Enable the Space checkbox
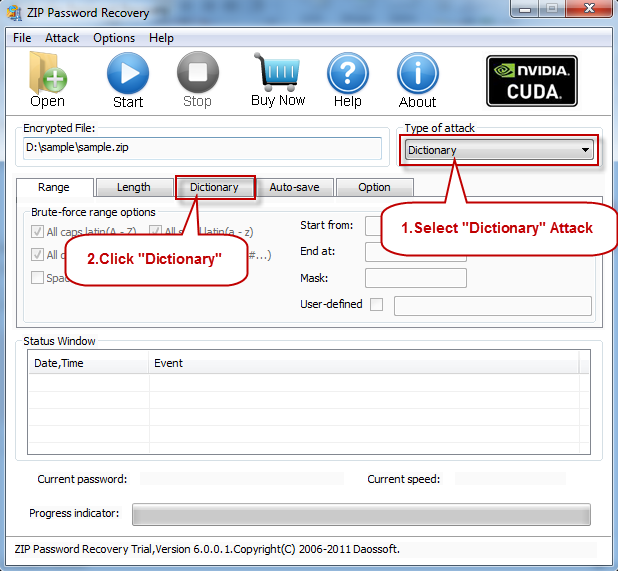The image size is (618, 571). [37, 277]
